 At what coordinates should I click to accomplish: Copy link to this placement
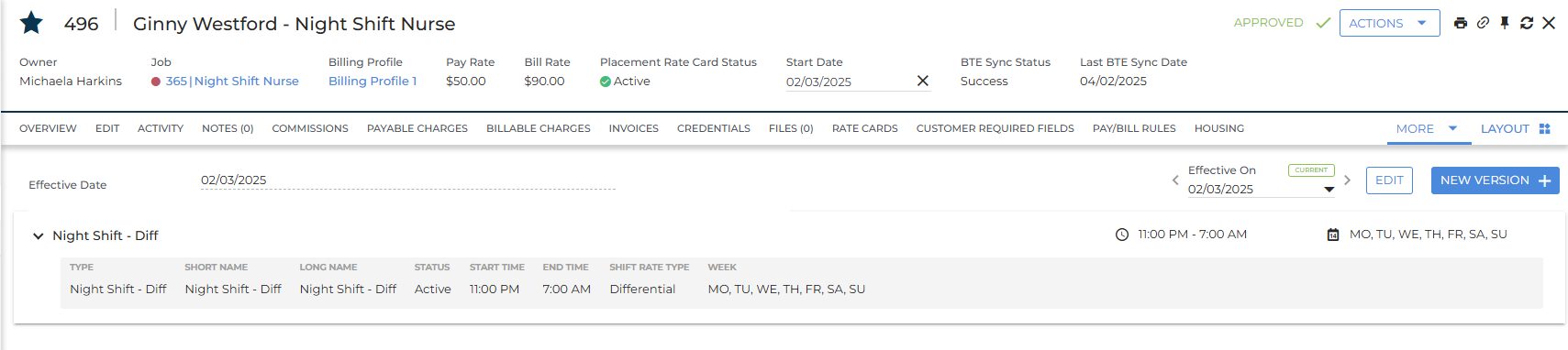tap(1483, 23)
